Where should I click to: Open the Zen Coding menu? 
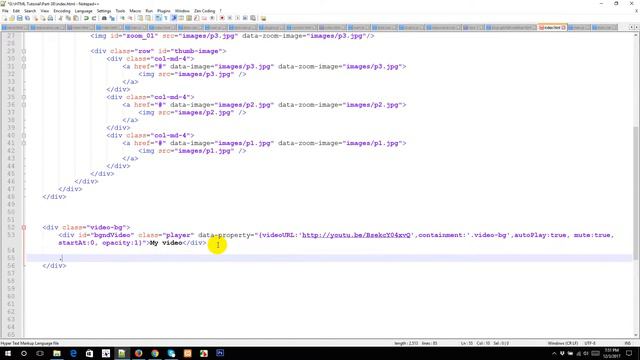(204, 11)
